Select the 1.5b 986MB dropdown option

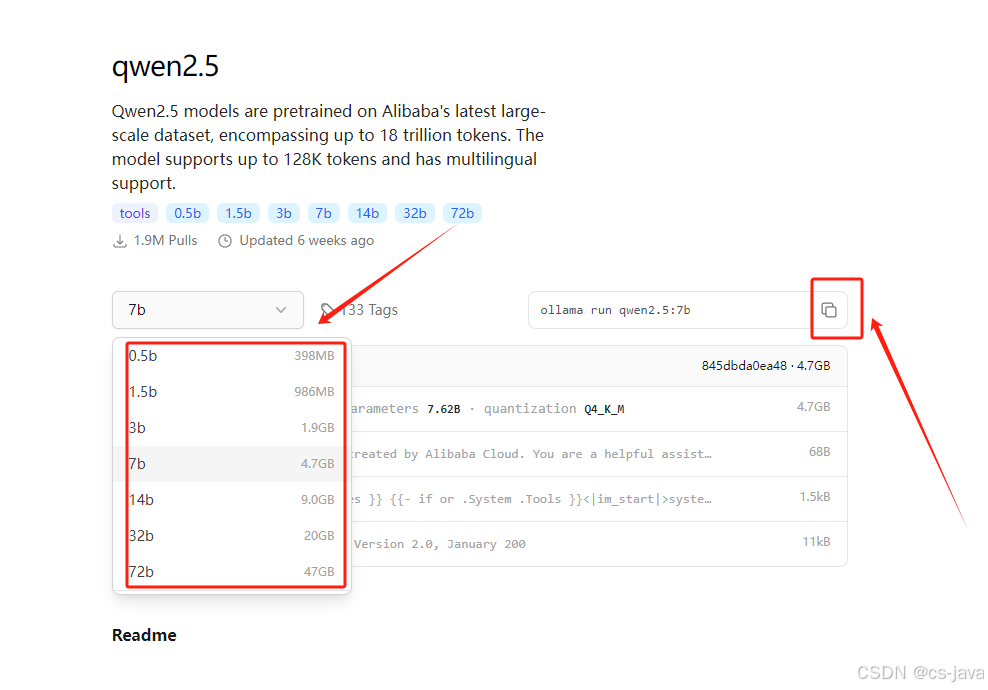point(232,392)
